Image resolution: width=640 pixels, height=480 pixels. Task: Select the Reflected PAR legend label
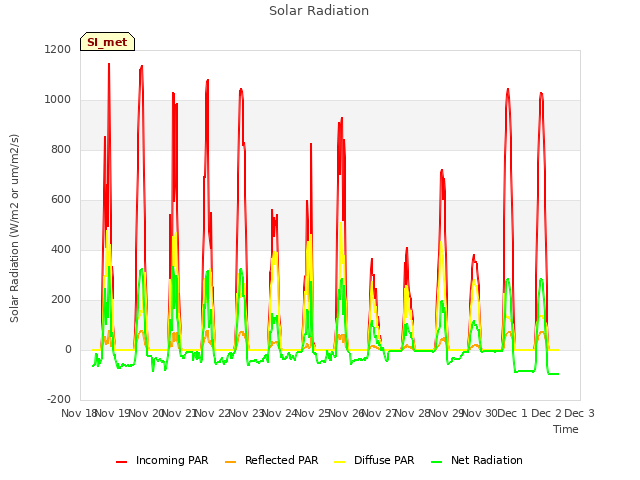point(282,460)
